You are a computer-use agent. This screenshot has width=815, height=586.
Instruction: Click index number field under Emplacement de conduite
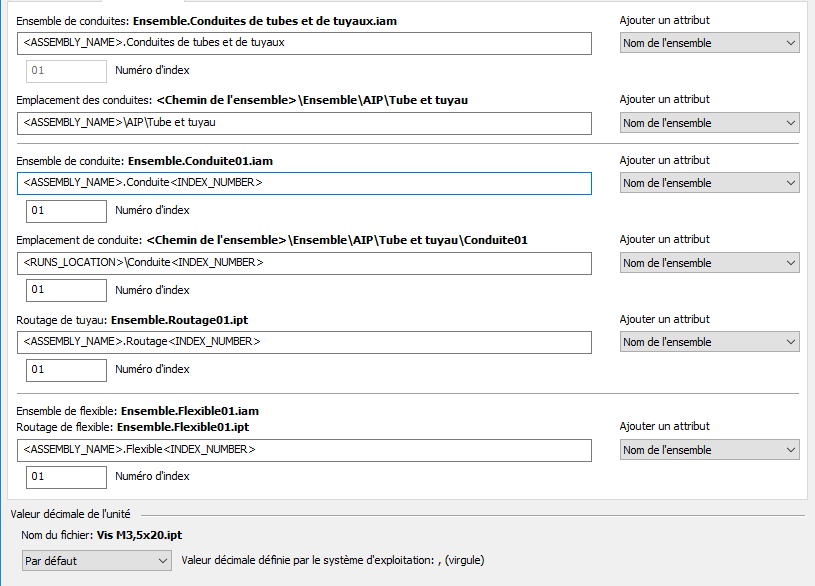pos(66,290)
